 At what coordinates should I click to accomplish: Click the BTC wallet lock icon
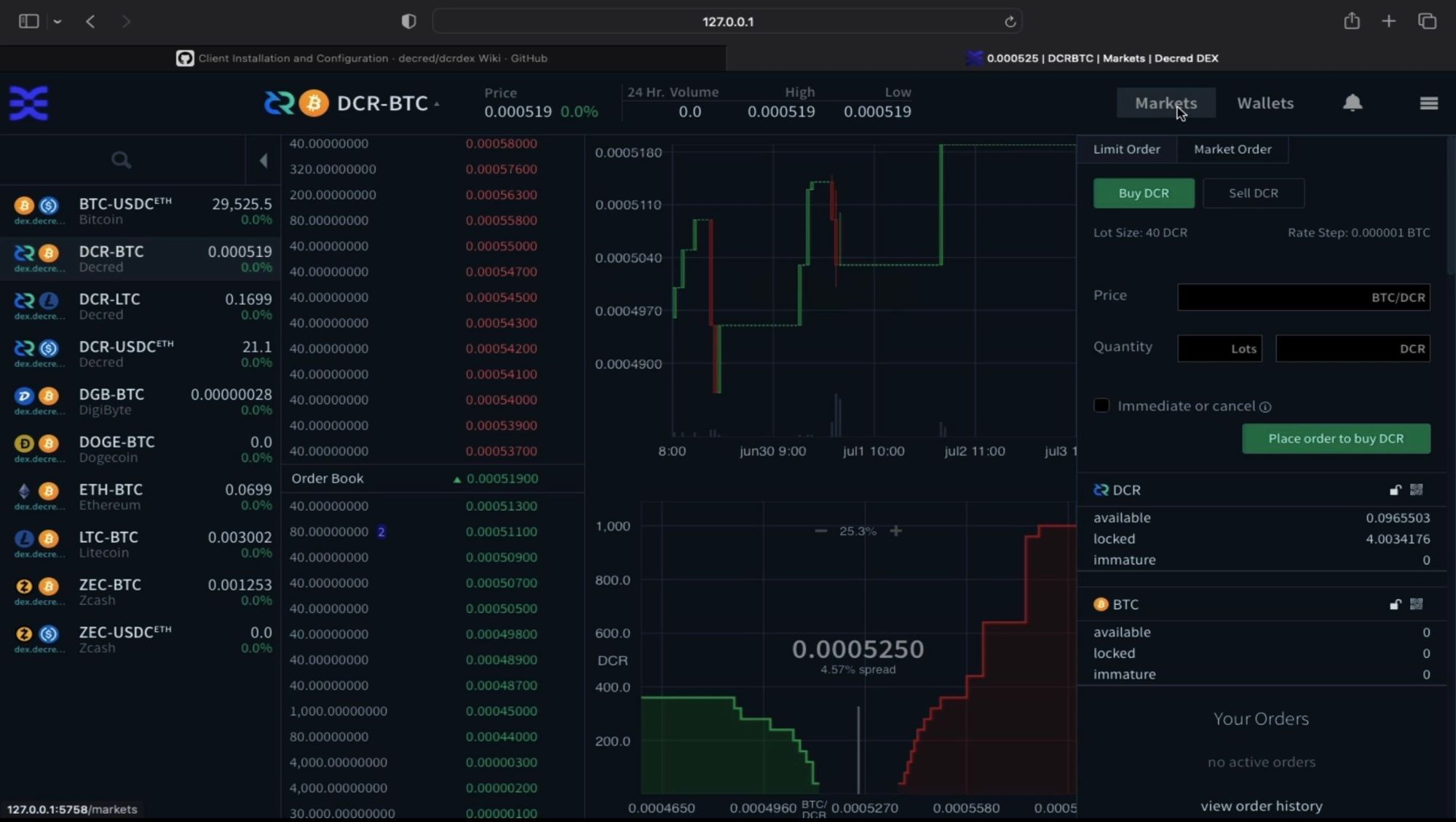click(x=1395, y=604)
